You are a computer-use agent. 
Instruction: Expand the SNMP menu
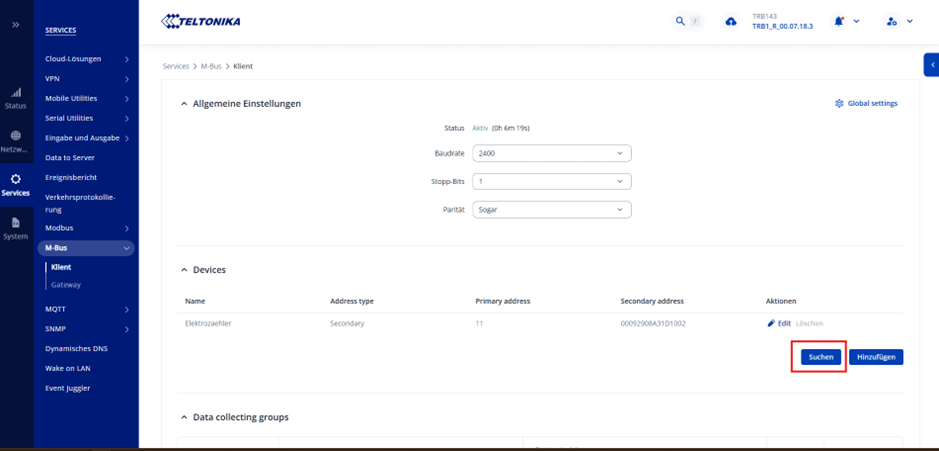(x=87, y=329)
